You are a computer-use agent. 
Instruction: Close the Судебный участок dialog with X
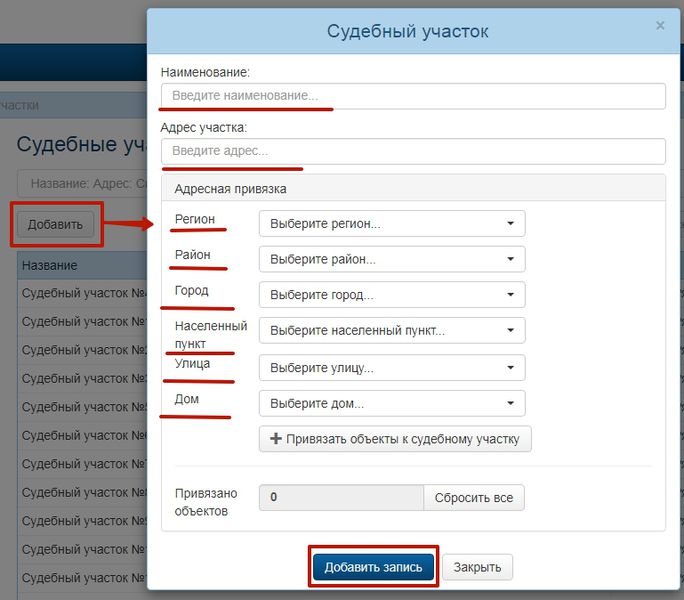[660, 26]
